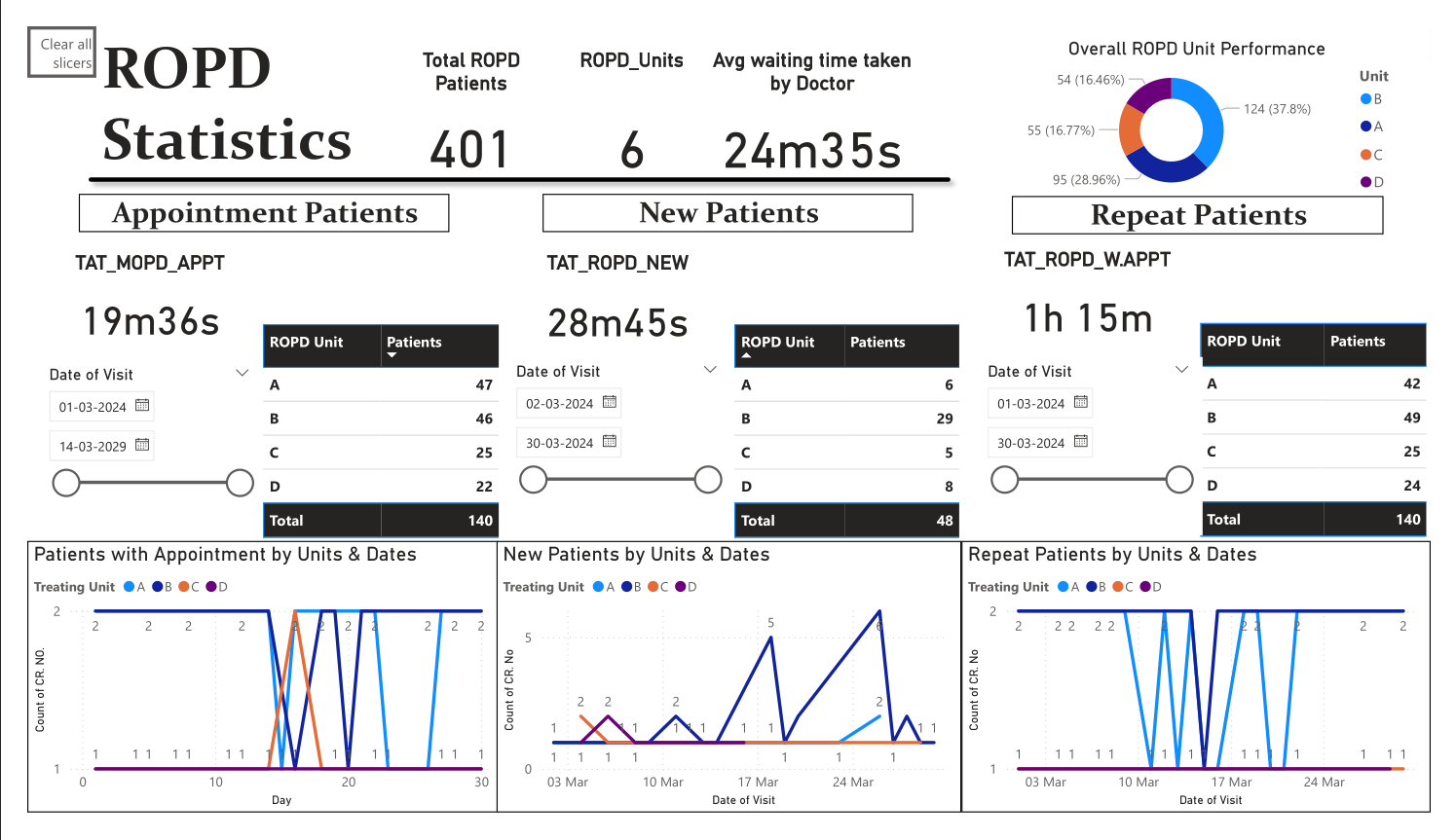Open calendar for New Patients start date 02-03-2024

tap(610, 402)
